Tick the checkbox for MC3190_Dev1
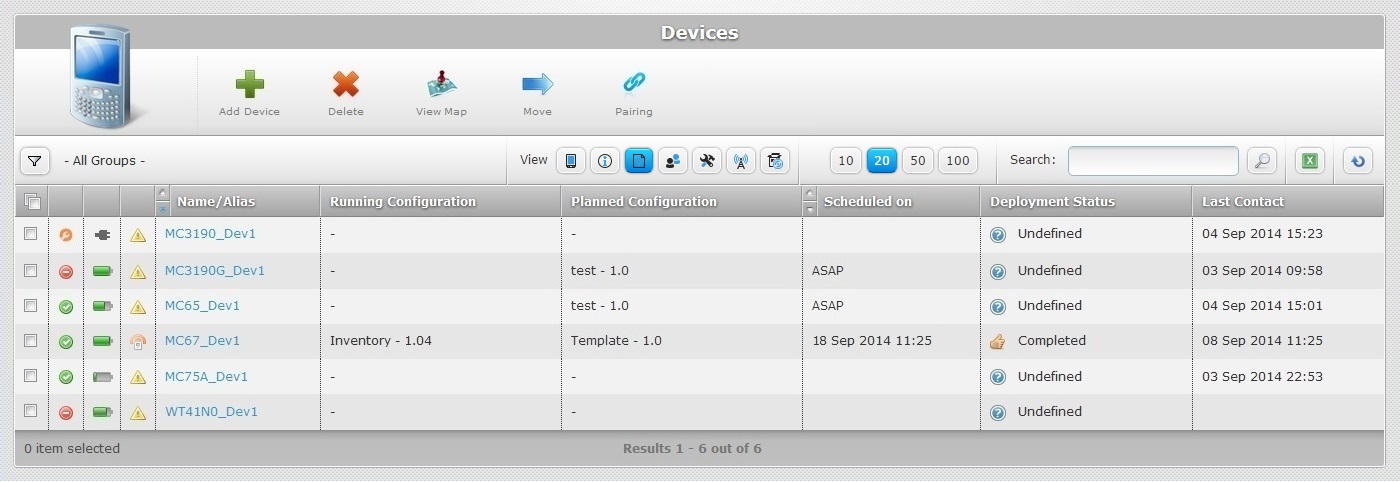Image resolution: width=1400 pixels, height=482 pixels. pos(31,234)
